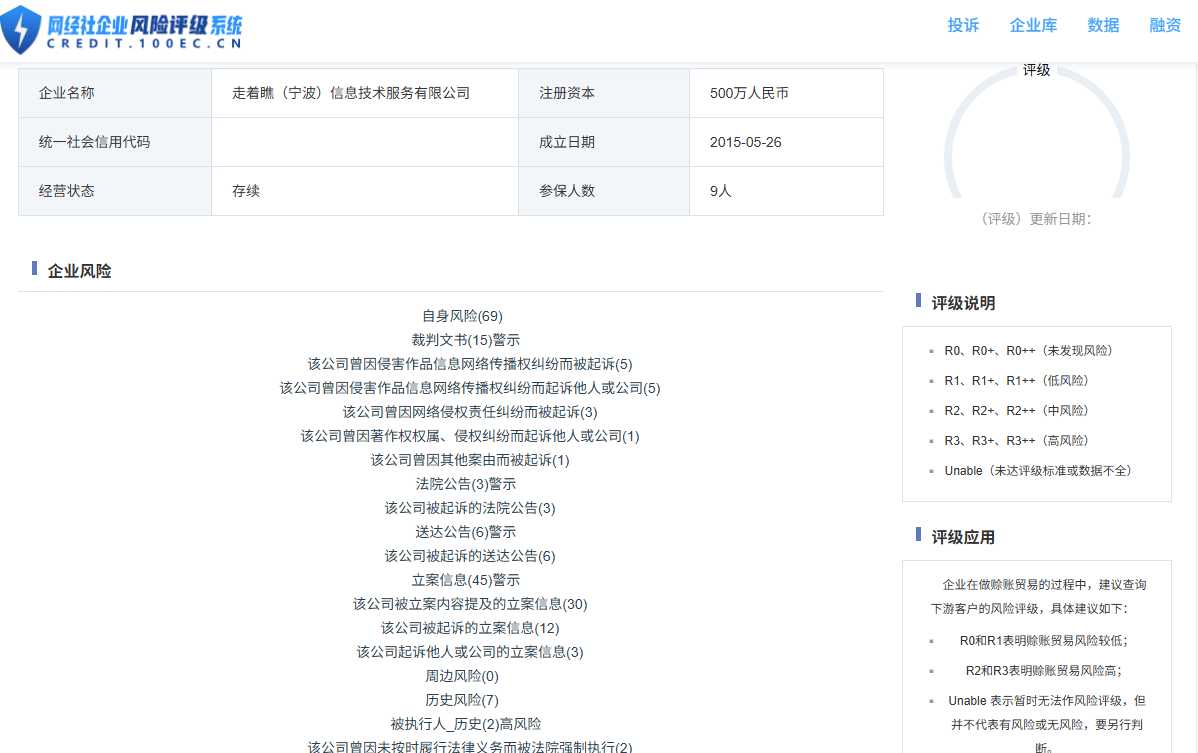Viewport: 1198px width, 753px height.
Task: Click the R2和R3表明赊账贸易风险高 bullet
Action: pos(1044,671)
